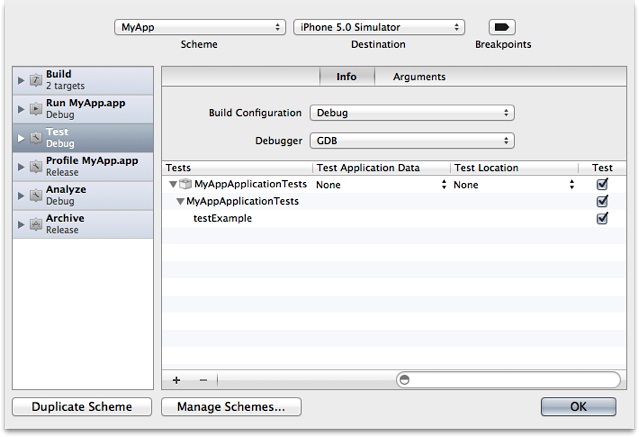
Task: Switch to the Info tab
Action: [346, 77]
